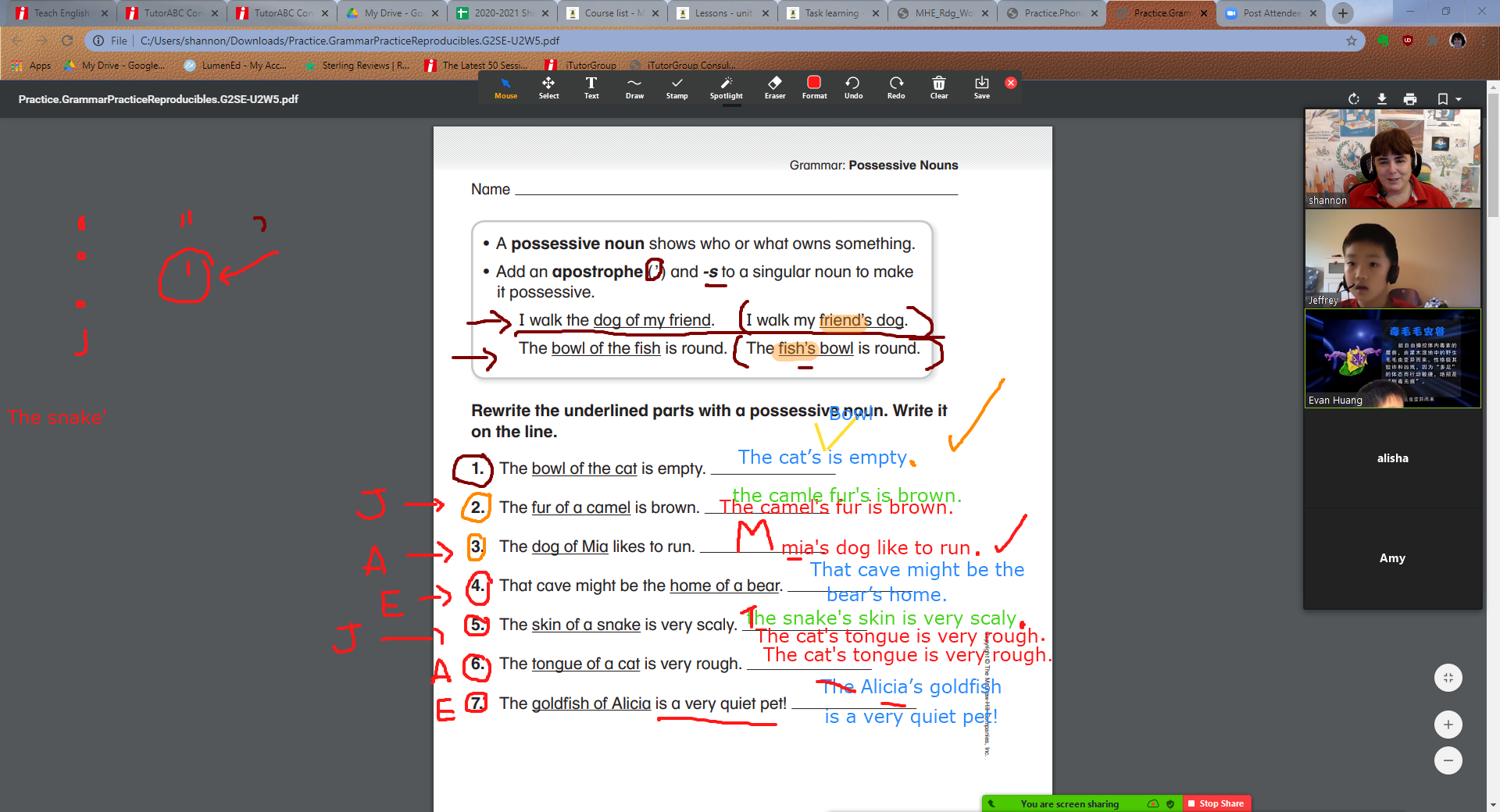Open My Drive - Google bookmark
Screen dimensions: 1500x812
[115, 66]
